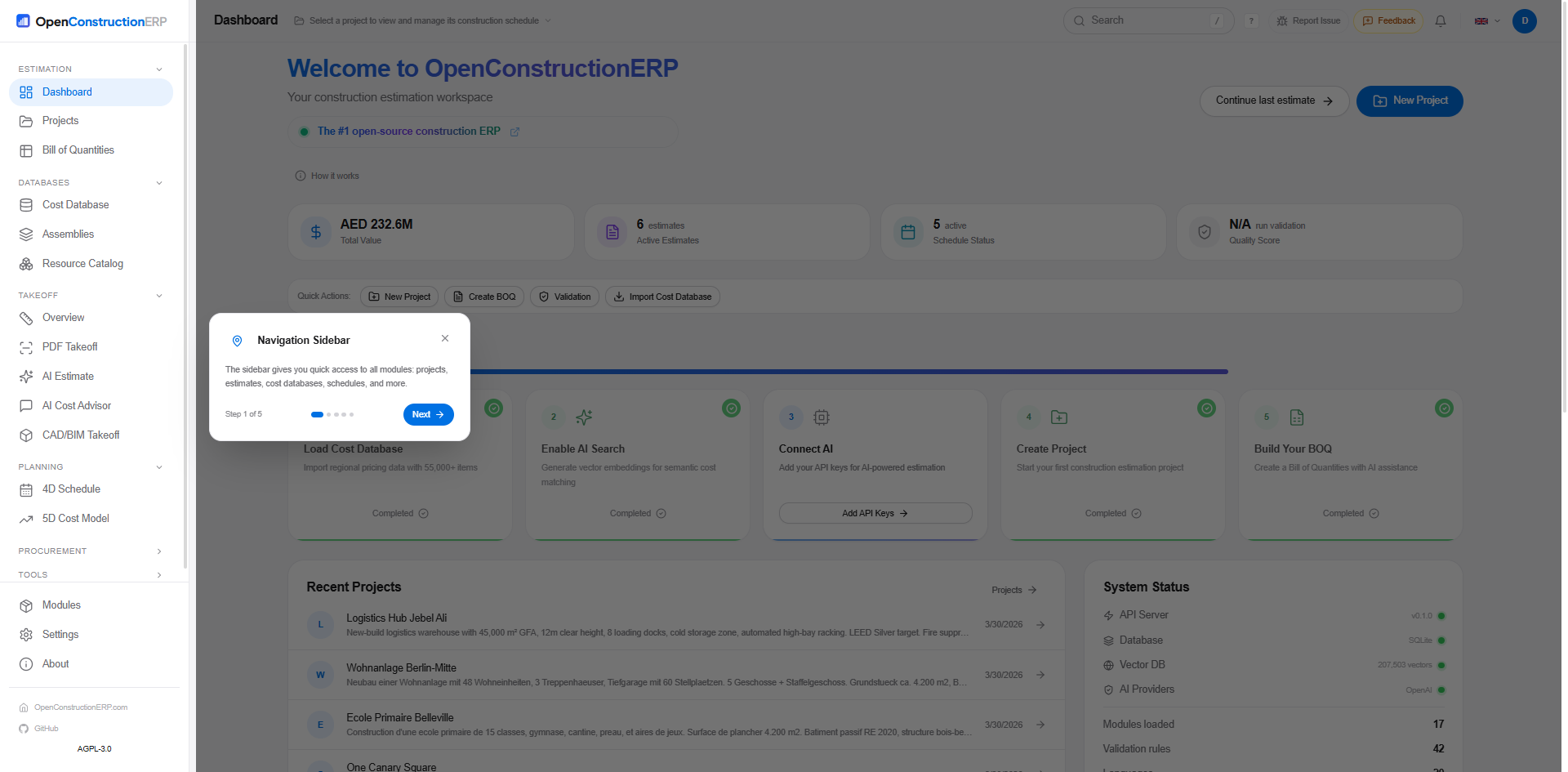Screen dimensions: 1568x772
Task: Click the Search input field
Action: coord(1148,20)
